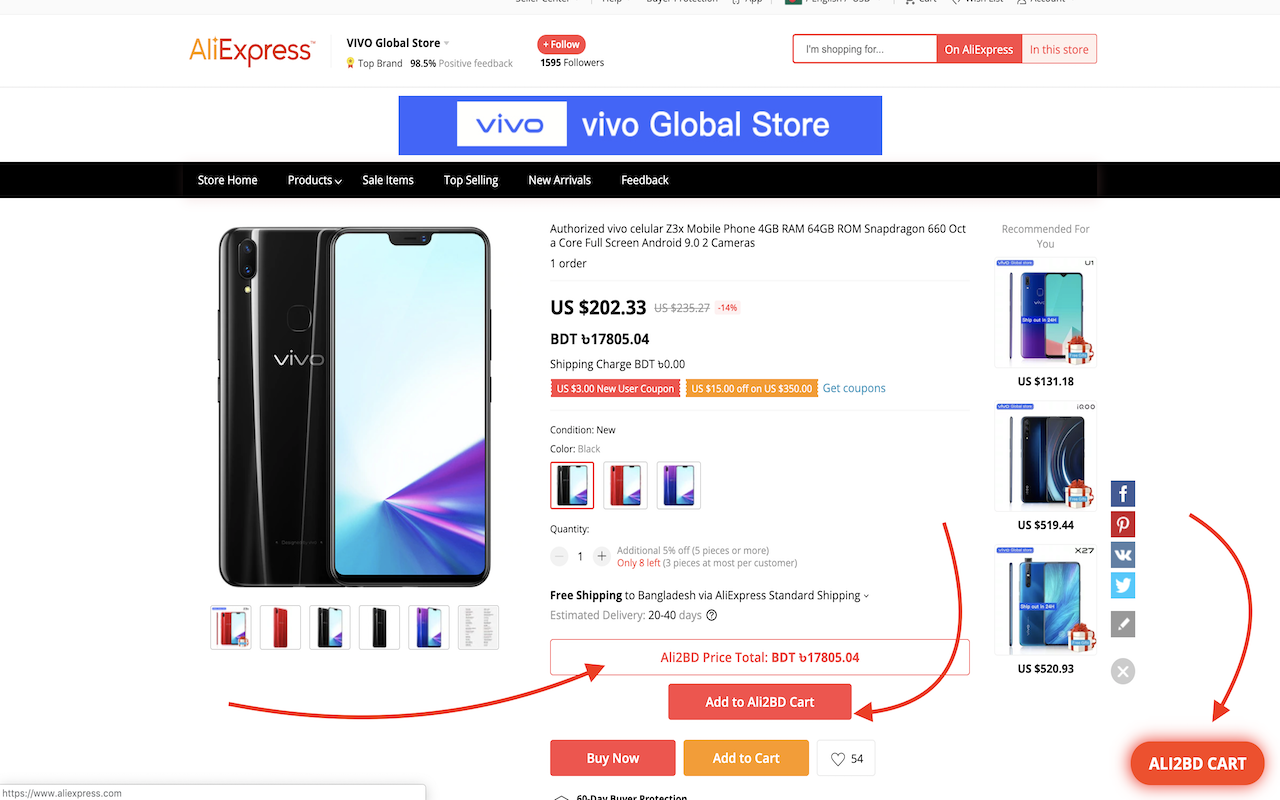Screen dimensions: 1280x800
Task: Increase quantity with plus button
Action: (x=601, y=556)
